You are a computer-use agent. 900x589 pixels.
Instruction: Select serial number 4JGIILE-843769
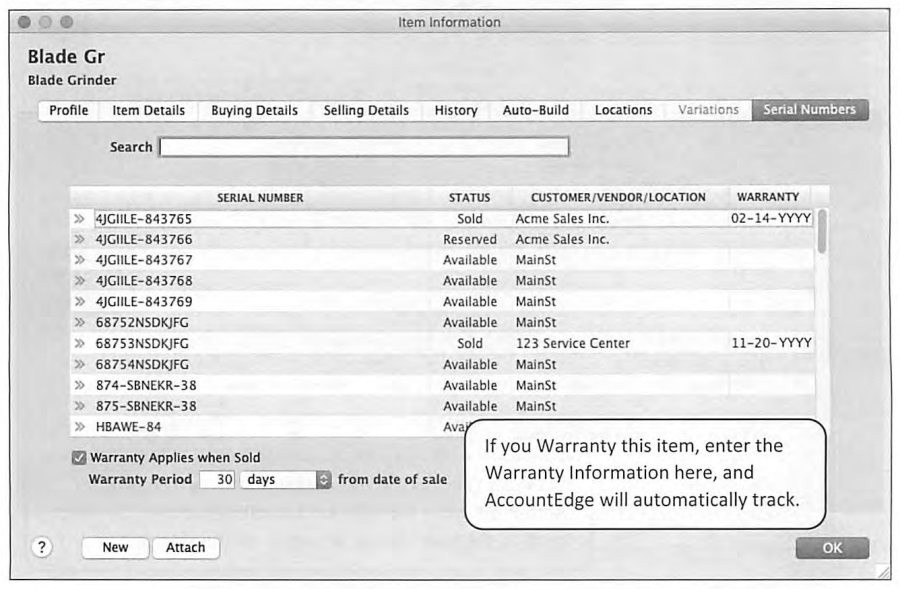click(x=143, y=301)
